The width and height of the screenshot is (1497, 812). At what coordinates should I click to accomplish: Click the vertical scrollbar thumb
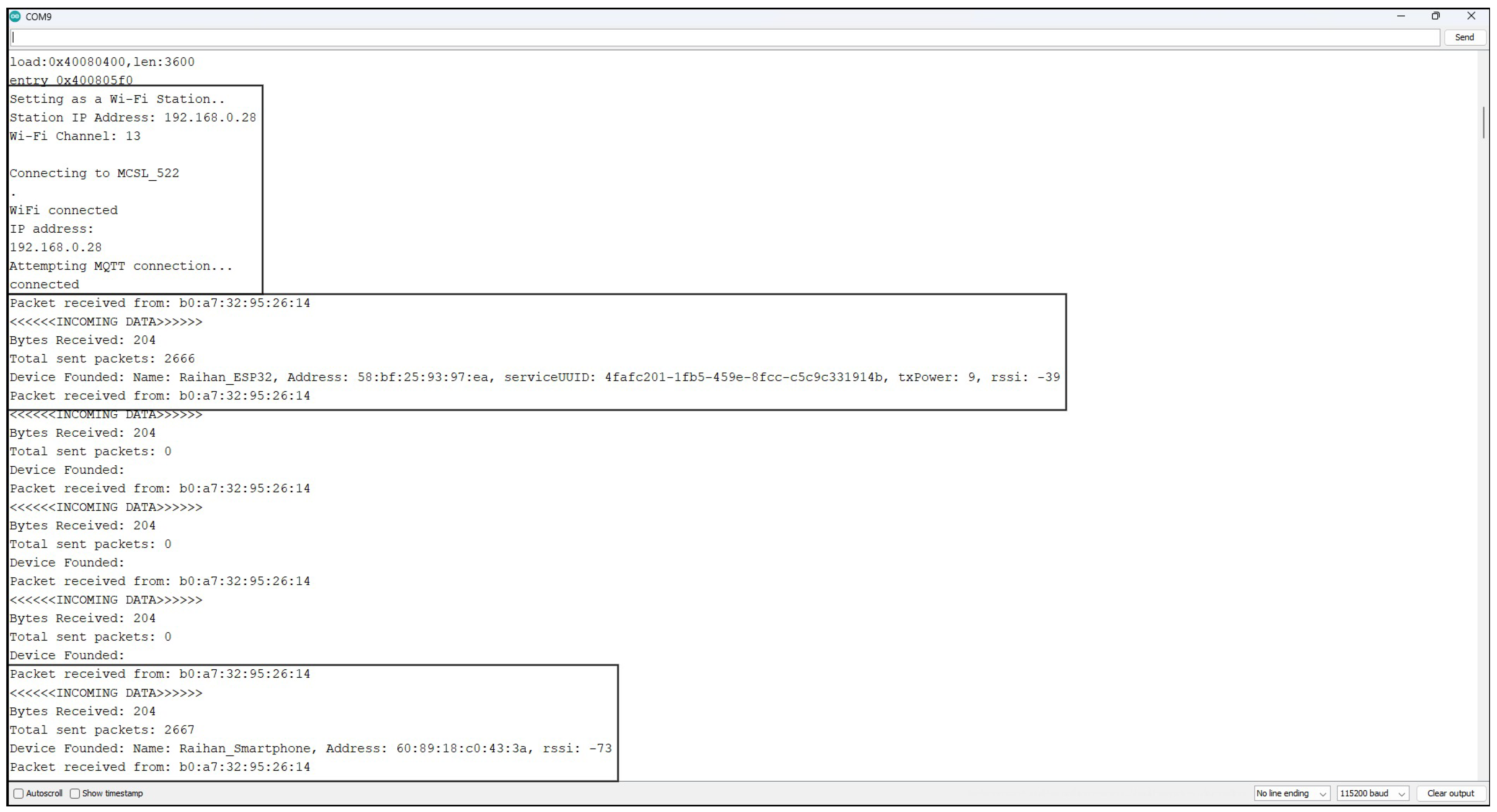(1483, 122)
